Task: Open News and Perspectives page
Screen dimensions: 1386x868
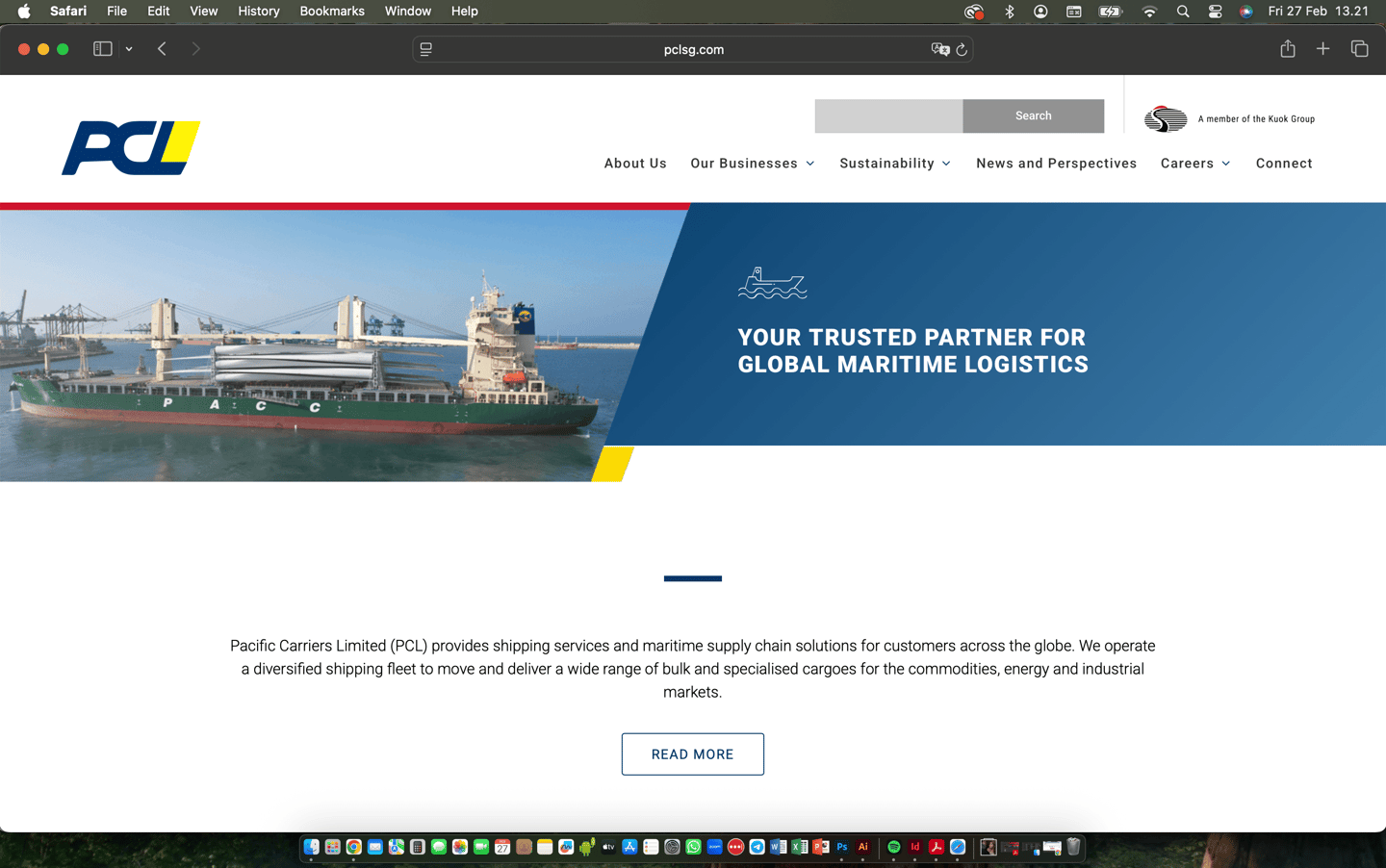Action: [1057, 164]
